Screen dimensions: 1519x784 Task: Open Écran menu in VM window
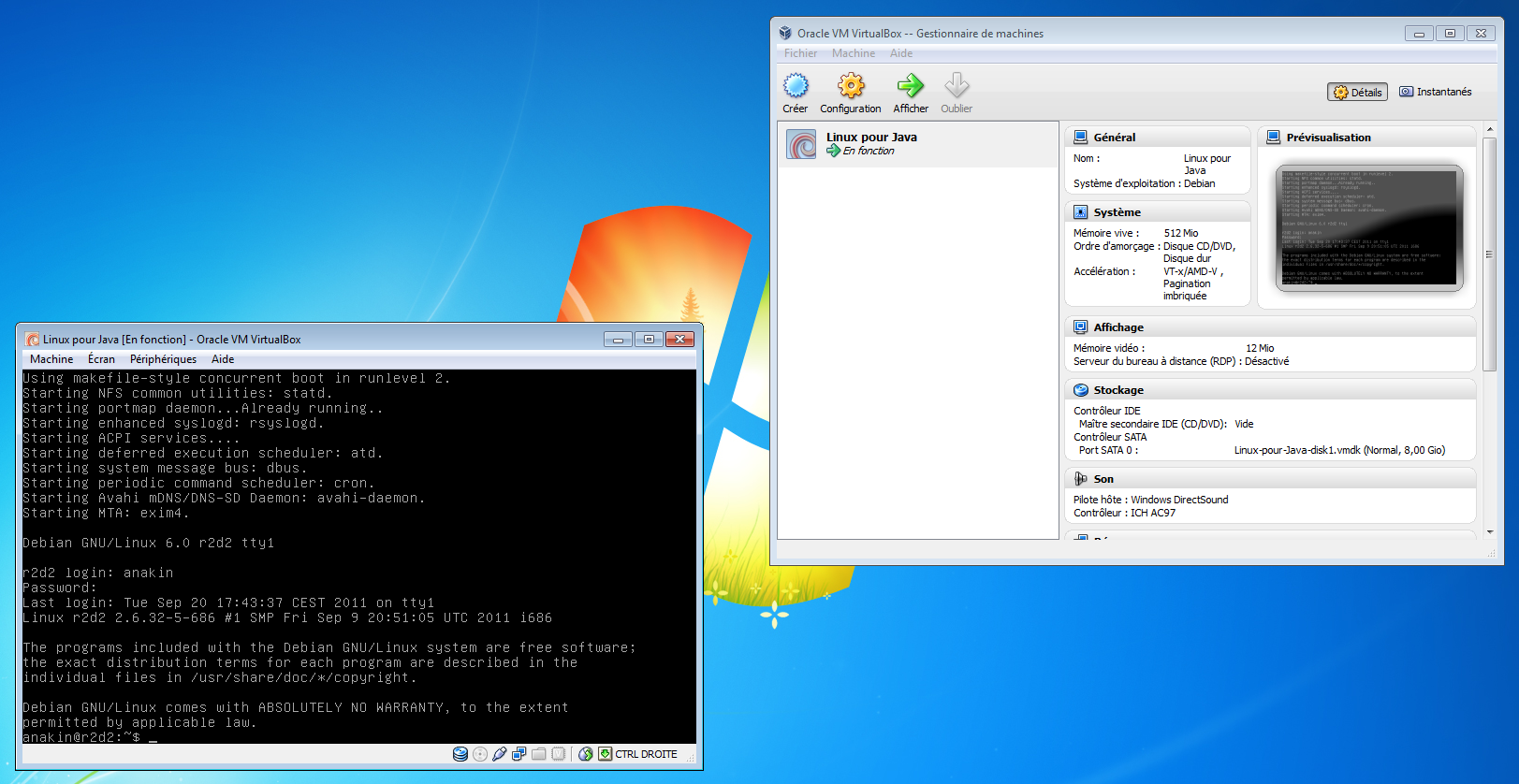coord(101,359)
